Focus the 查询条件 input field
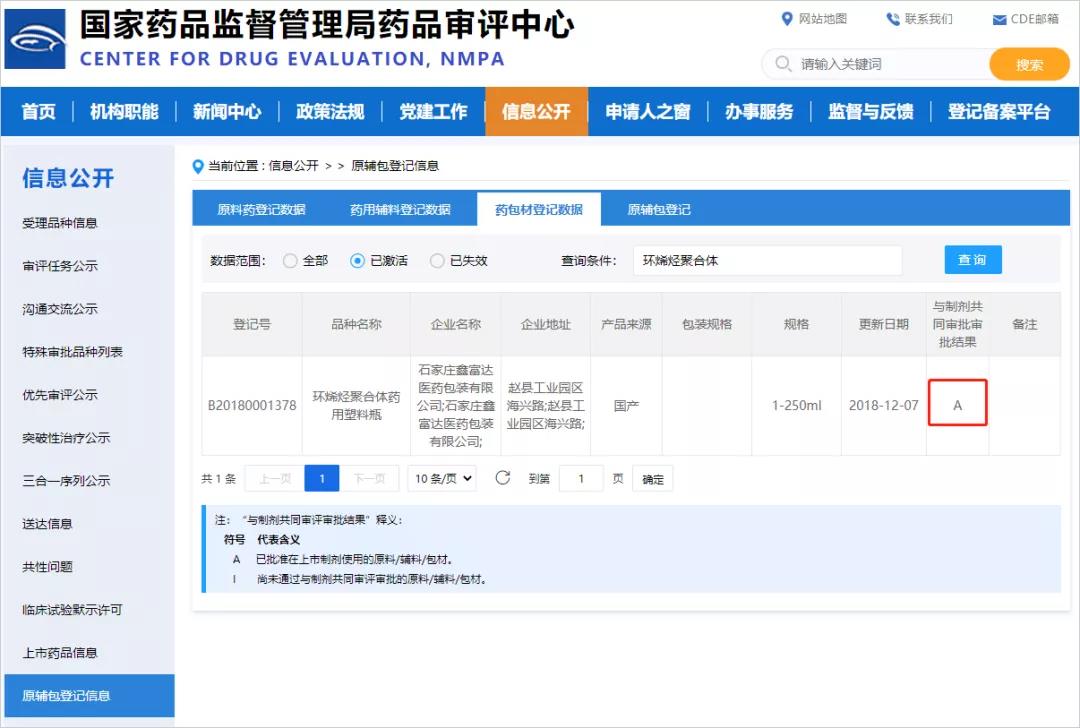1080x728 pixels. [767, 260]
